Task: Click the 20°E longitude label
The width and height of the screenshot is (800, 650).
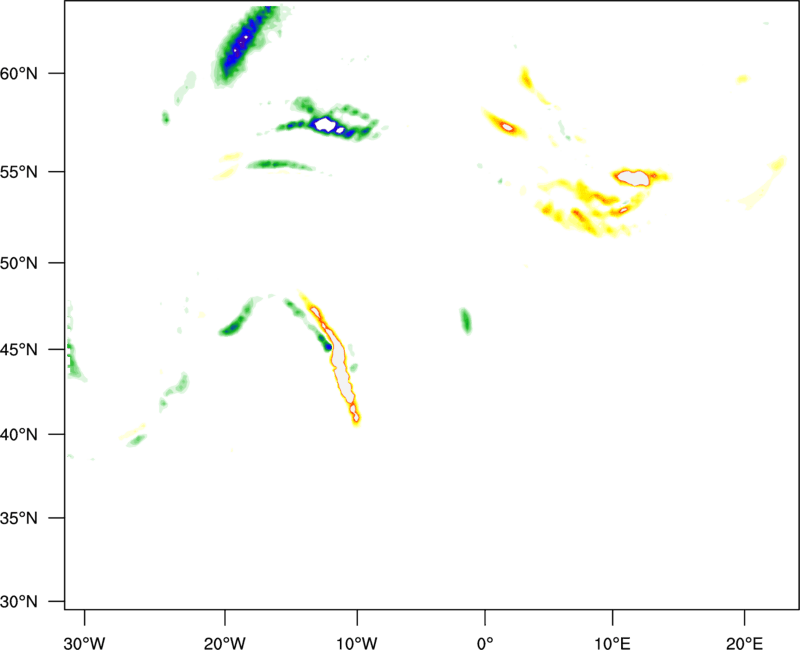Action: [x=744, y=640]
